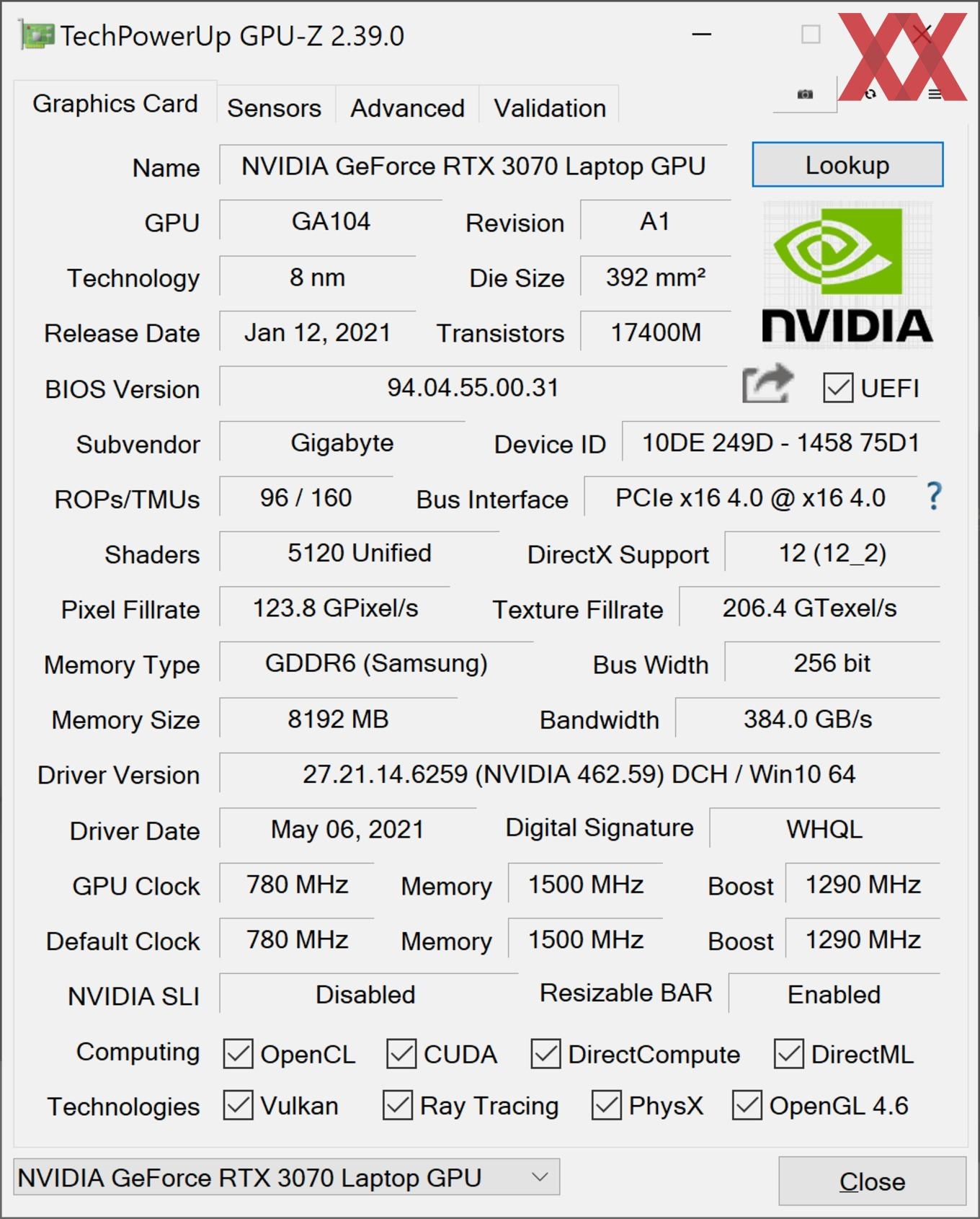This screenshot has height=1219, width=980.
Task: Expand the GPU selection dropdown arrow
Action: [x=540, y=1177]
